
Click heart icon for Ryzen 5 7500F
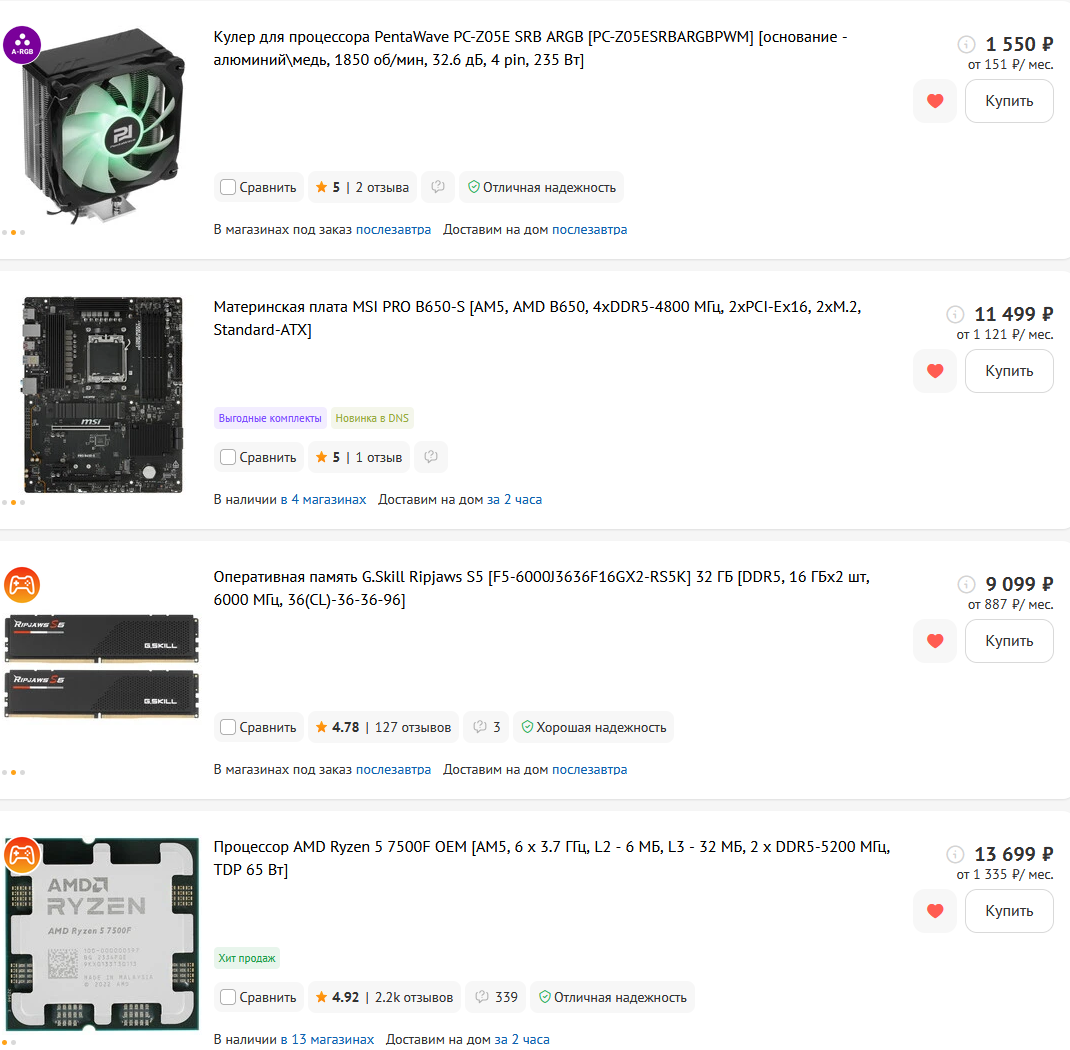(935, 911)
